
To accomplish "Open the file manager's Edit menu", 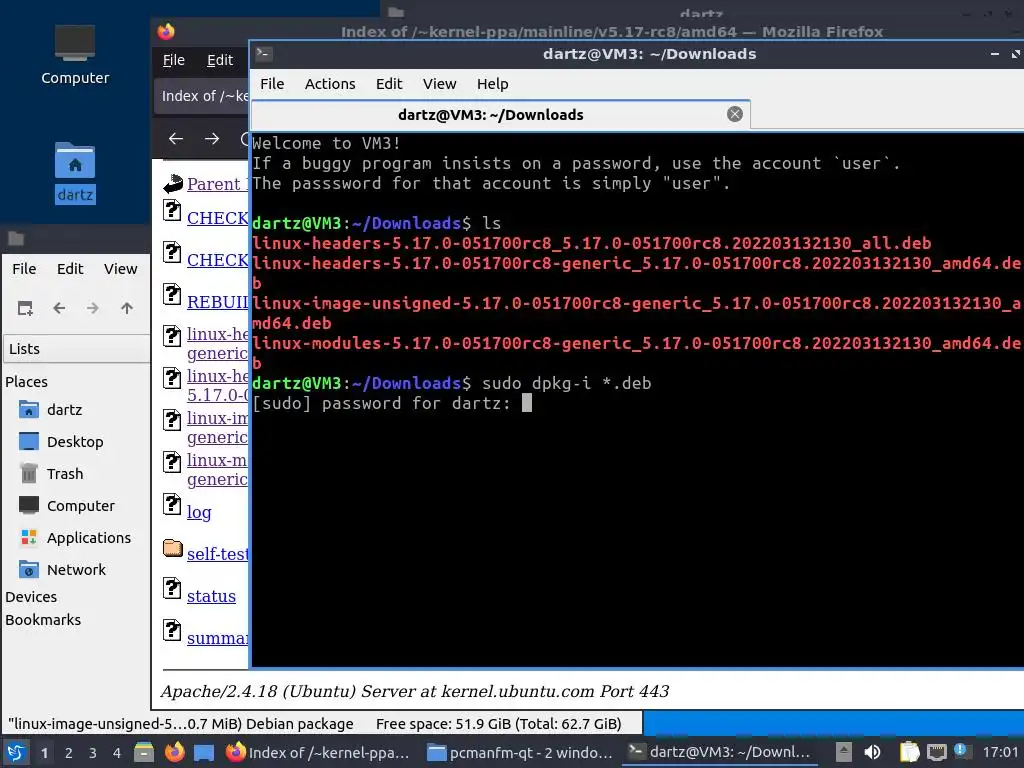I will [x=70, y=269].
